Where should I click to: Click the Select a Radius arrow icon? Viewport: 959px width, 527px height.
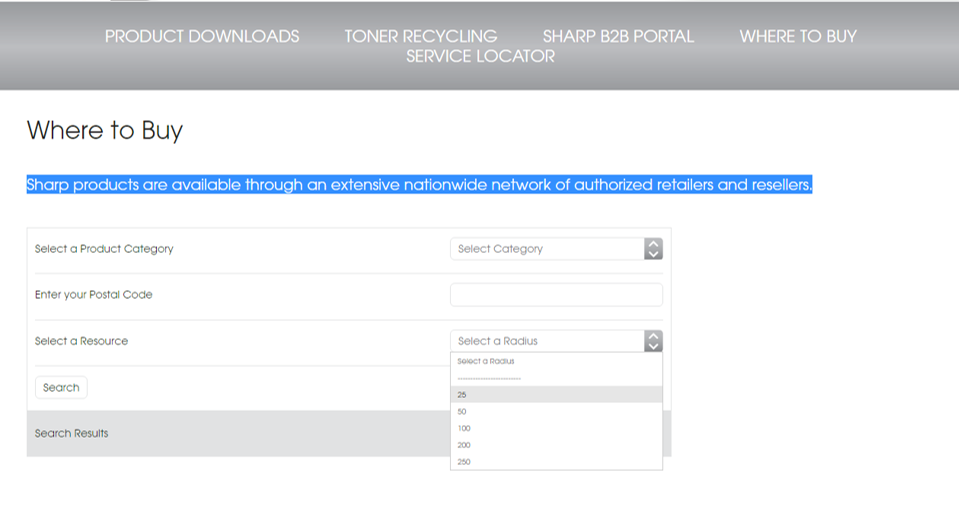(653, 341)
